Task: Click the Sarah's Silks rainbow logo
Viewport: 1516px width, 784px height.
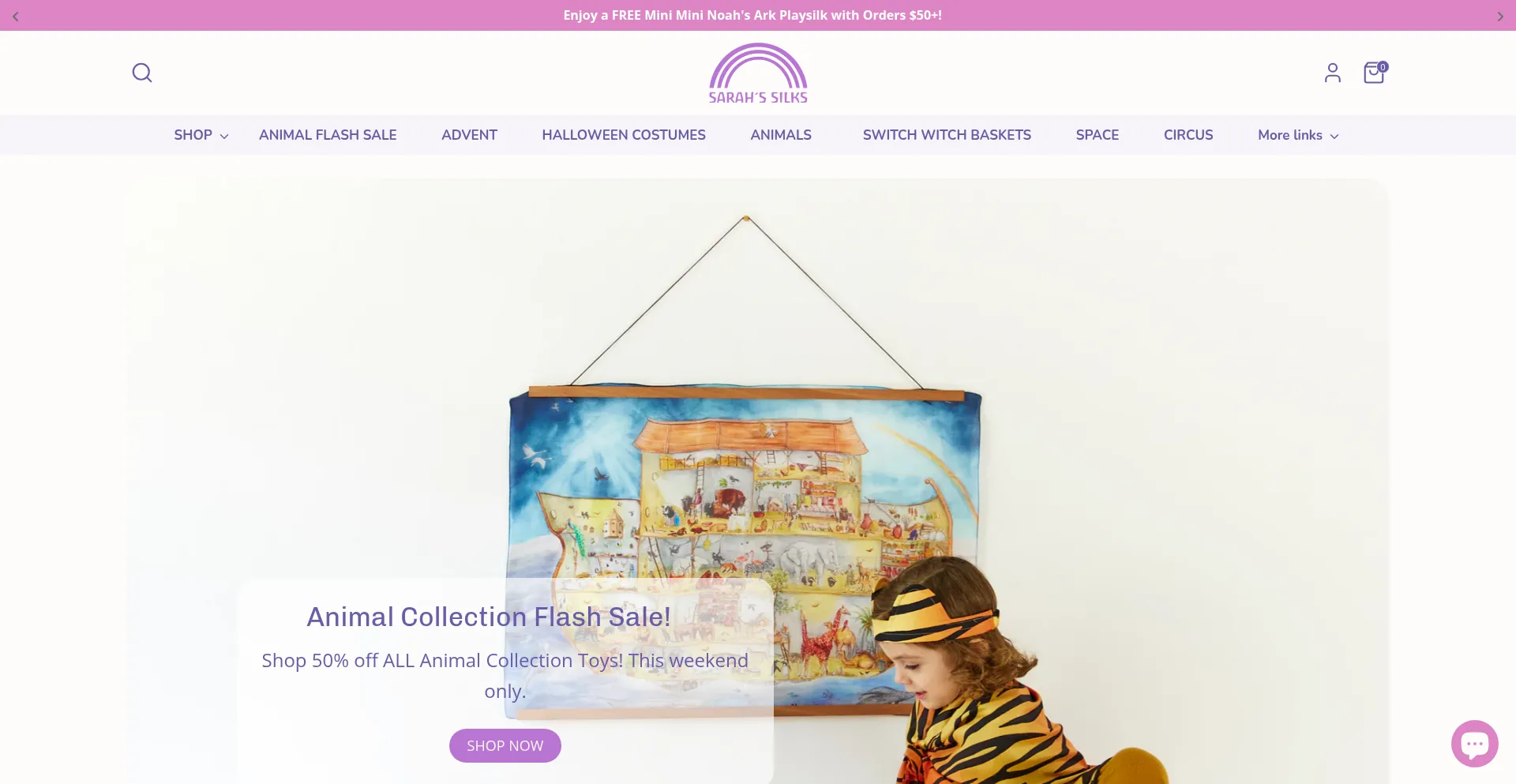Action: coord(758,73)
